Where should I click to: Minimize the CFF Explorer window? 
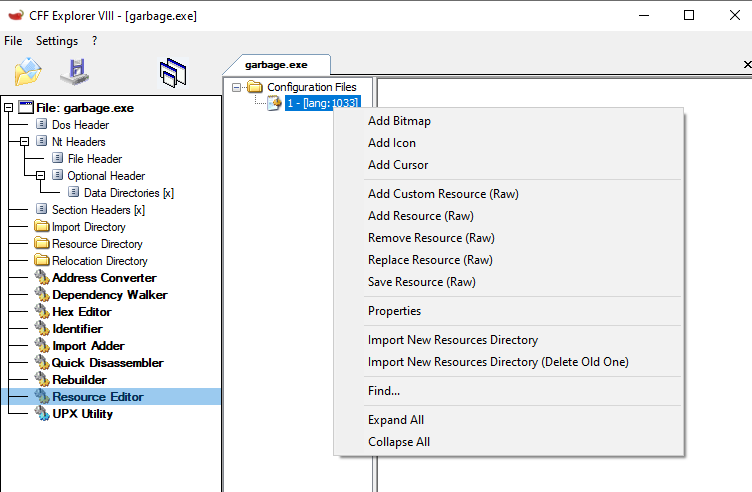[644, 15]
